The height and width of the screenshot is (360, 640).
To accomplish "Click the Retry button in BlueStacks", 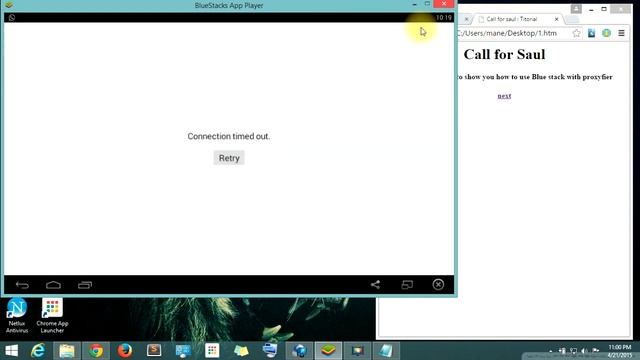I will (x=229, y=158).
